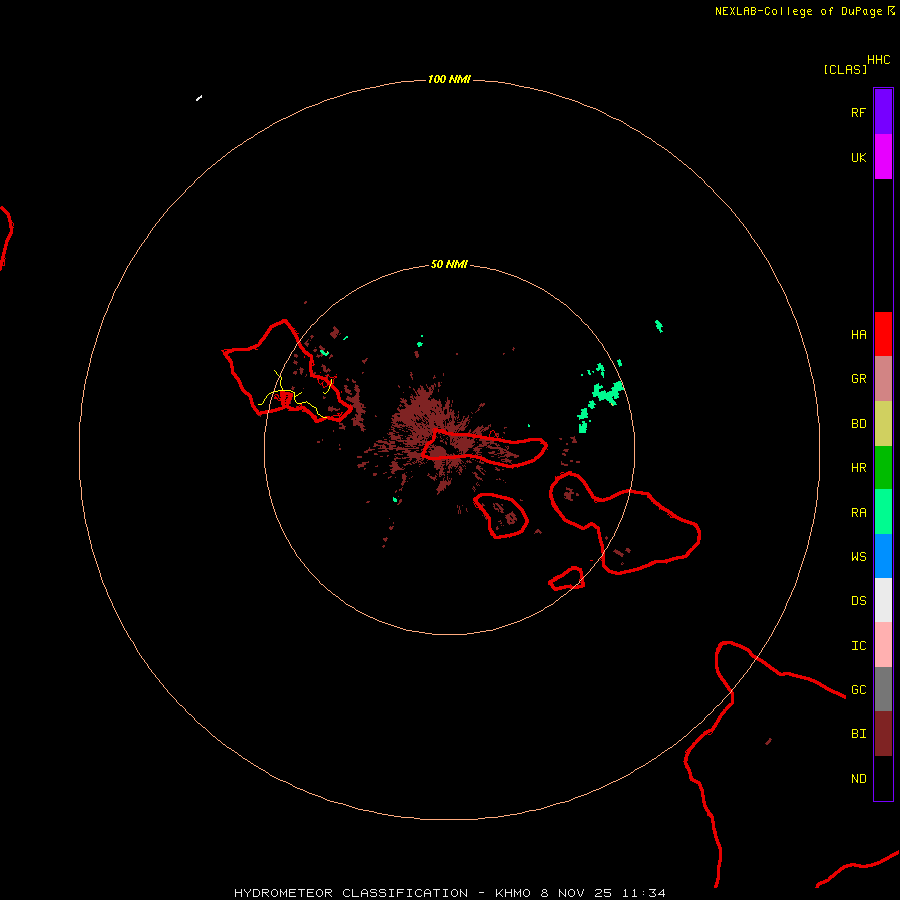
Task: Click the [CLAS] legend header
Action: (x=845, y=69)
